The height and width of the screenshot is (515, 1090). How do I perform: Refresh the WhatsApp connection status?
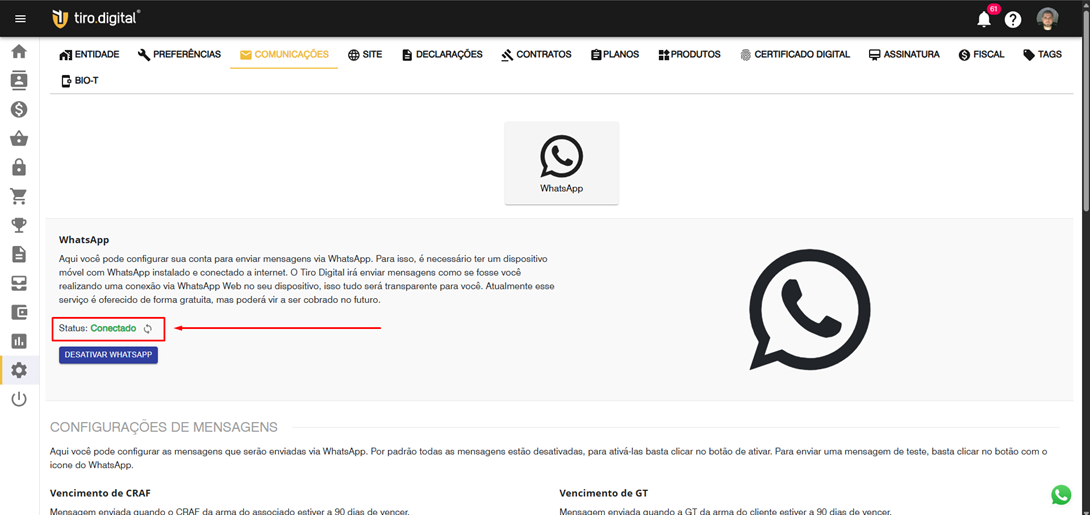[x=148, y=329]
